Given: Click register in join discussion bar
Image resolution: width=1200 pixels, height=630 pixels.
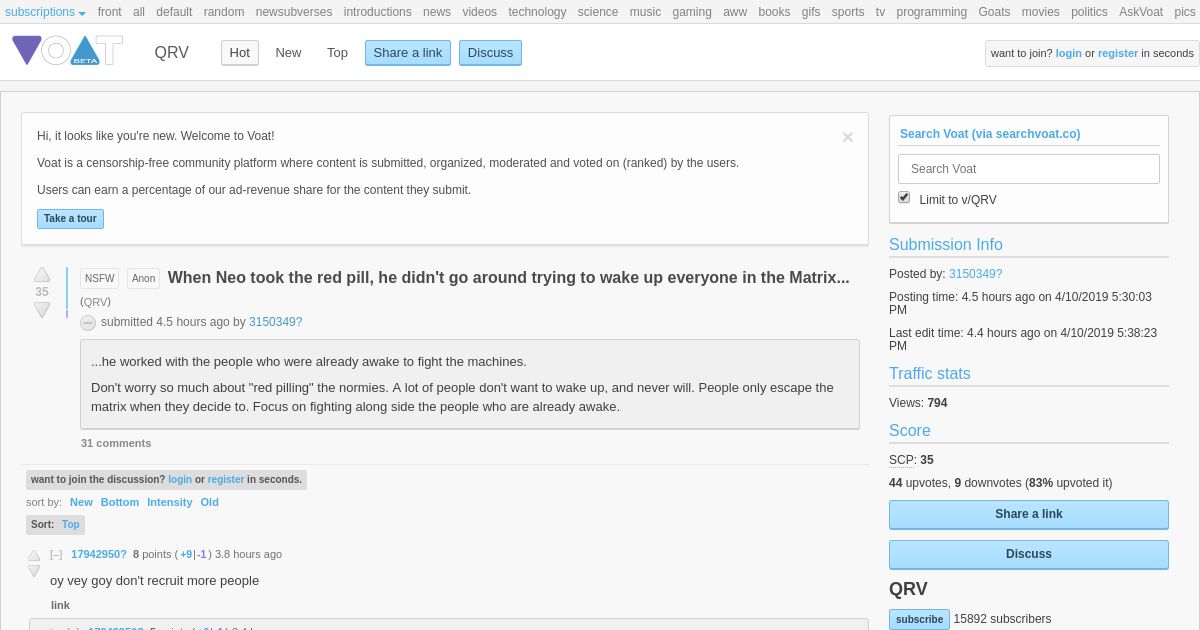Looking at the screenshot, I should 226,480.
